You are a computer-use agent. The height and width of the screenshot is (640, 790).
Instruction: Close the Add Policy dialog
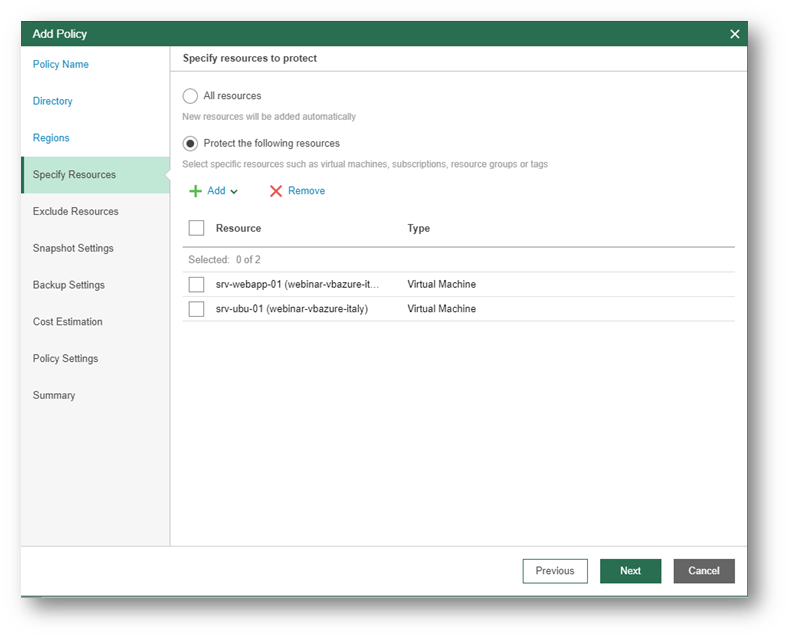point(735,34)
